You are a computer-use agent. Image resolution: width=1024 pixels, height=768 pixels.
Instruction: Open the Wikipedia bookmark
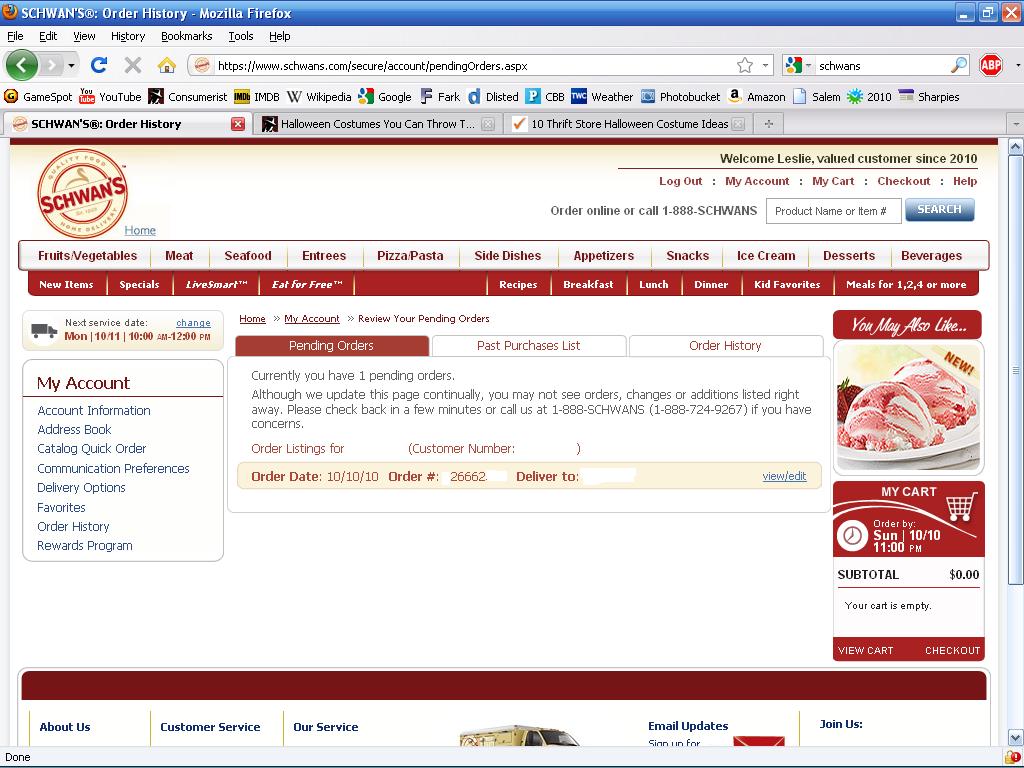point(319,97)
